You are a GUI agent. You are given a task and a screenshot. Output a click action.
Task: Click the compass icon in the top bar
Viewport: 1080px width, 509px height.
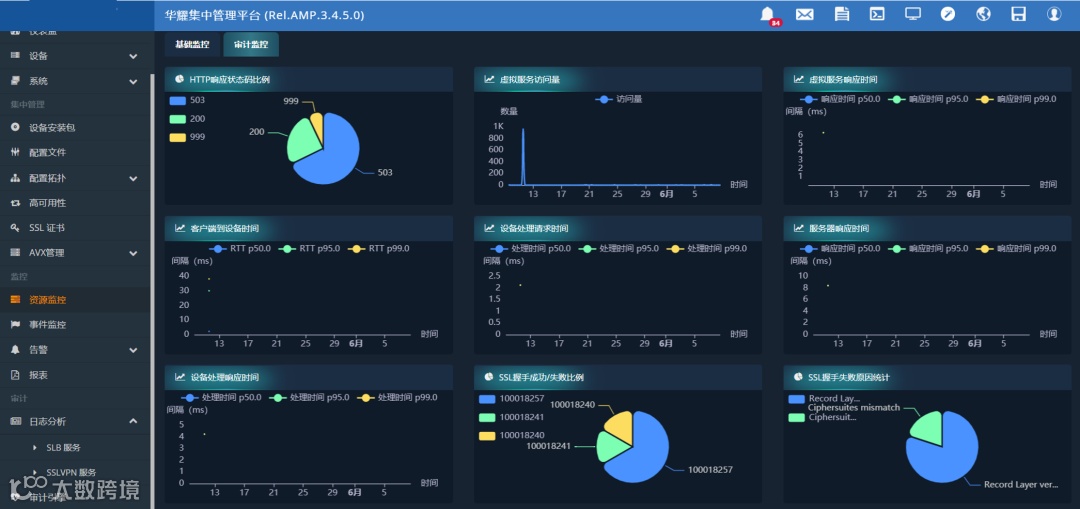tap(948, 14)
